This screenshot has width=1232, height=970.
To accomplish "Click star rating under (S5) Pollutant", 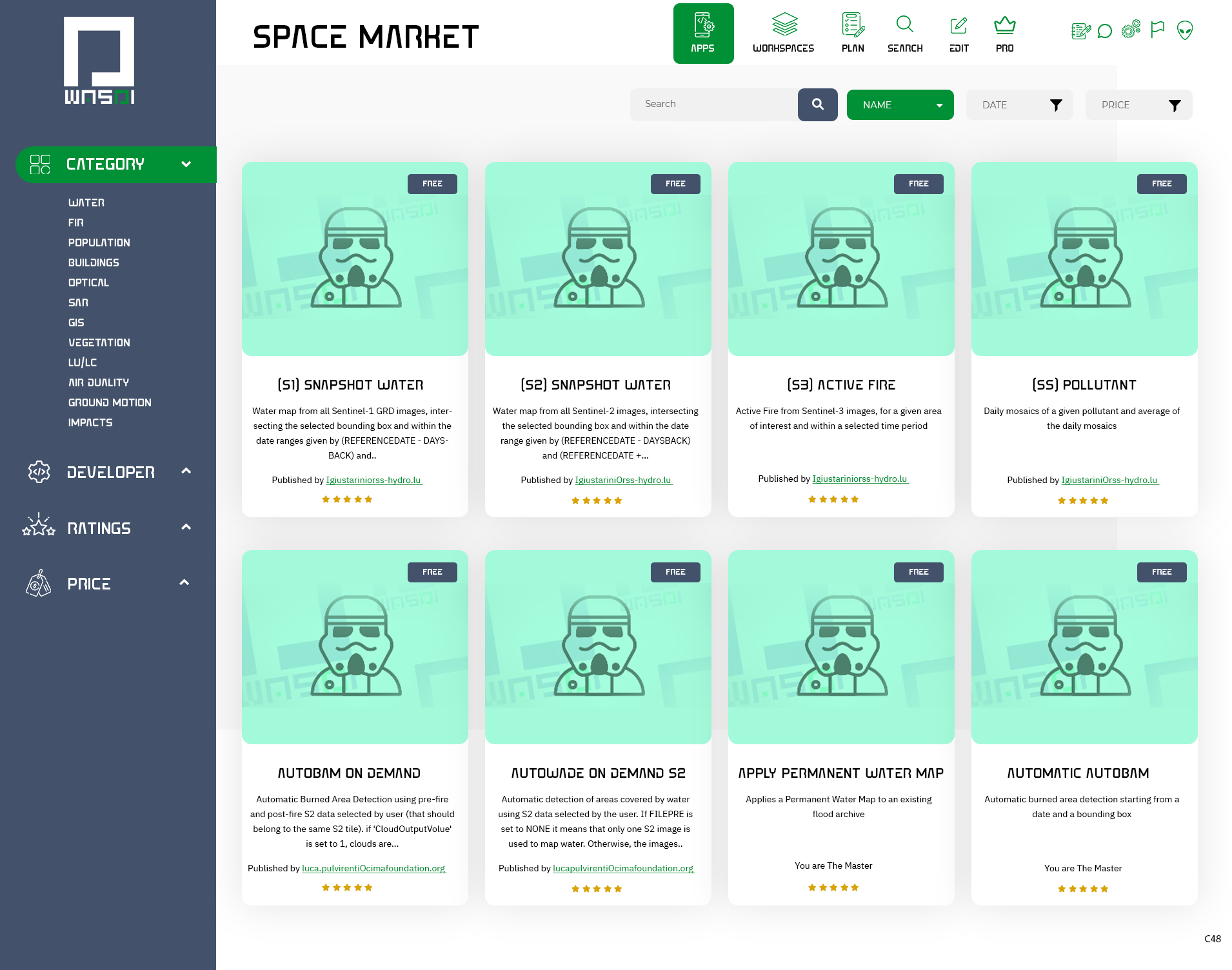I will point(1083,500).
